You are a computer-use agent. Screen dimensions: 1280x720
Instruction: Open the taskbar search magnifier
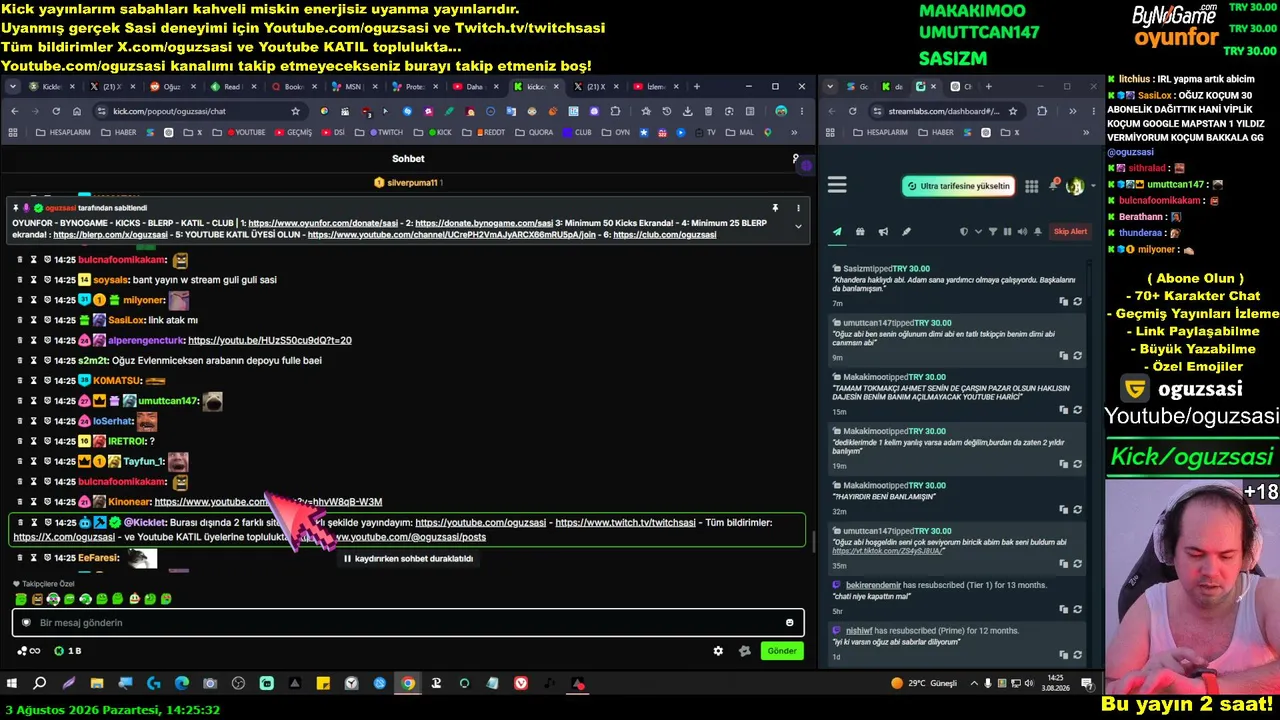pyautogui.click(x=40, y=684)
